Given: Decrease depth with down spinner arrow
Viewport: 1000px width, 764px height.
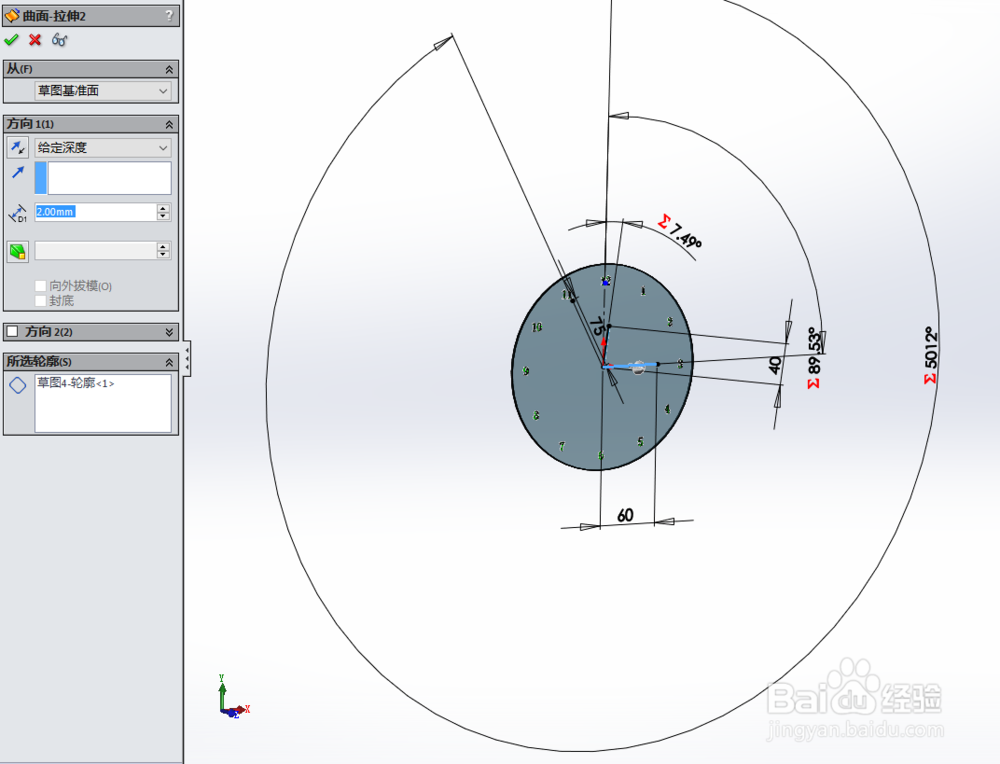Looking at the screenshot, I should [164, 217].
